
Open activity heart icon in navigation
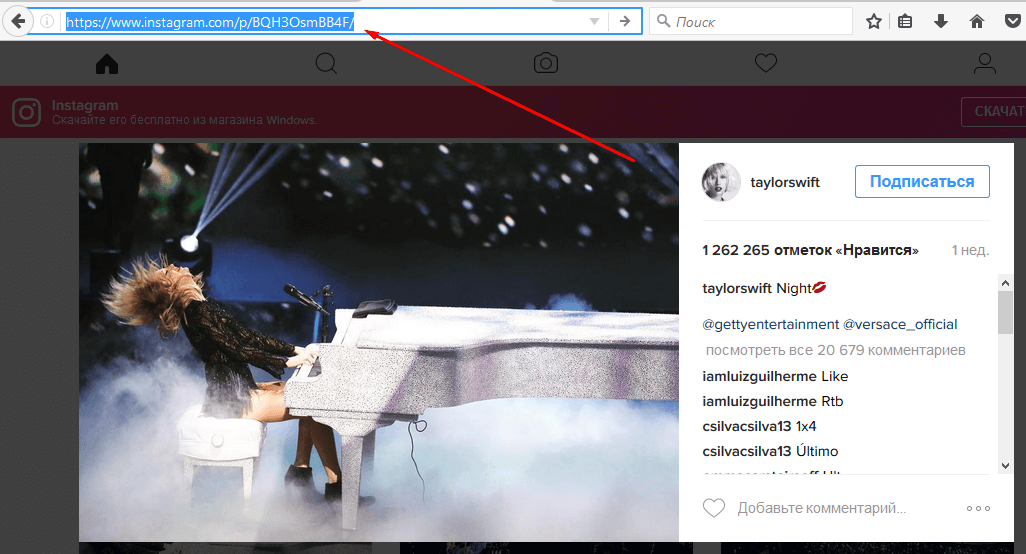coord(765,64)
